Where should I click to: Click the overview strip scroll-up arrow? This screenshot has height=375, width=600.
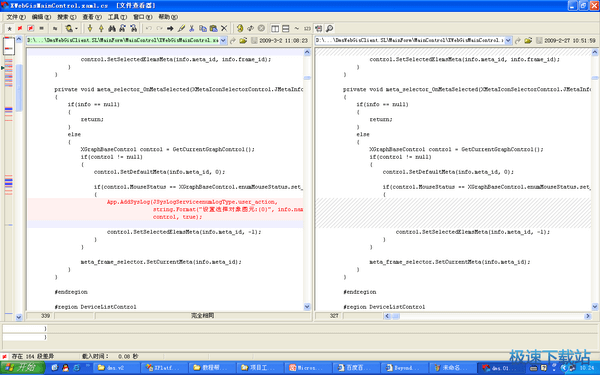coord(19,40)
